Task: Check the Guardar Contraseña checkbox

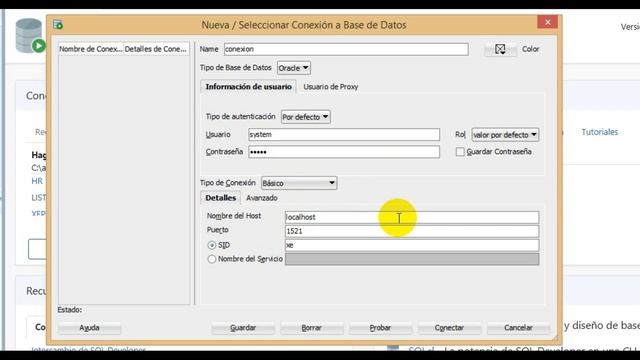Action: pos(460,152)
